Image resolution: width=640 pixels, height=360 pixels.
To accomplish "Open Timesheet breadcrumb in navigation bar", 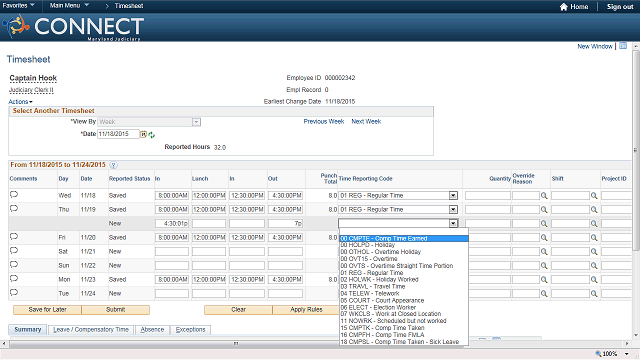I will click(x=129, y=6).
